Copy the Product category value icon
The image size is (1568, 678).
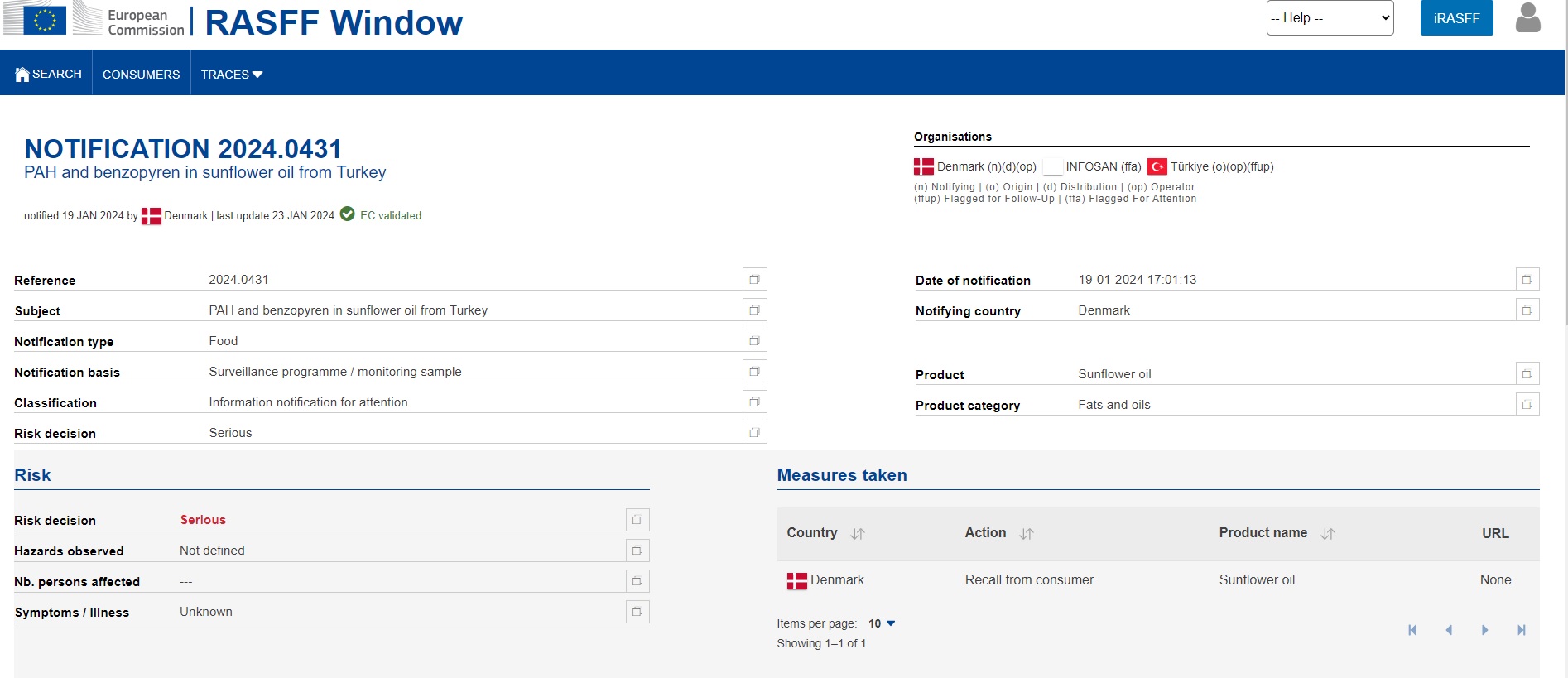[x=1527, y=405]
